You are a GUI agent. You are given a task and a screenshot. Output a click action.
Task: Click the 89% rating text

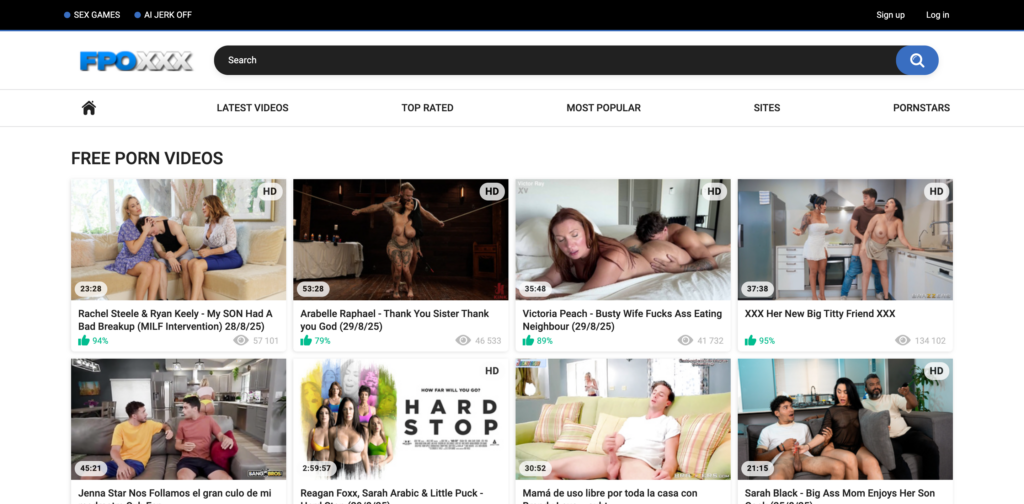click(x=545, y=341)
